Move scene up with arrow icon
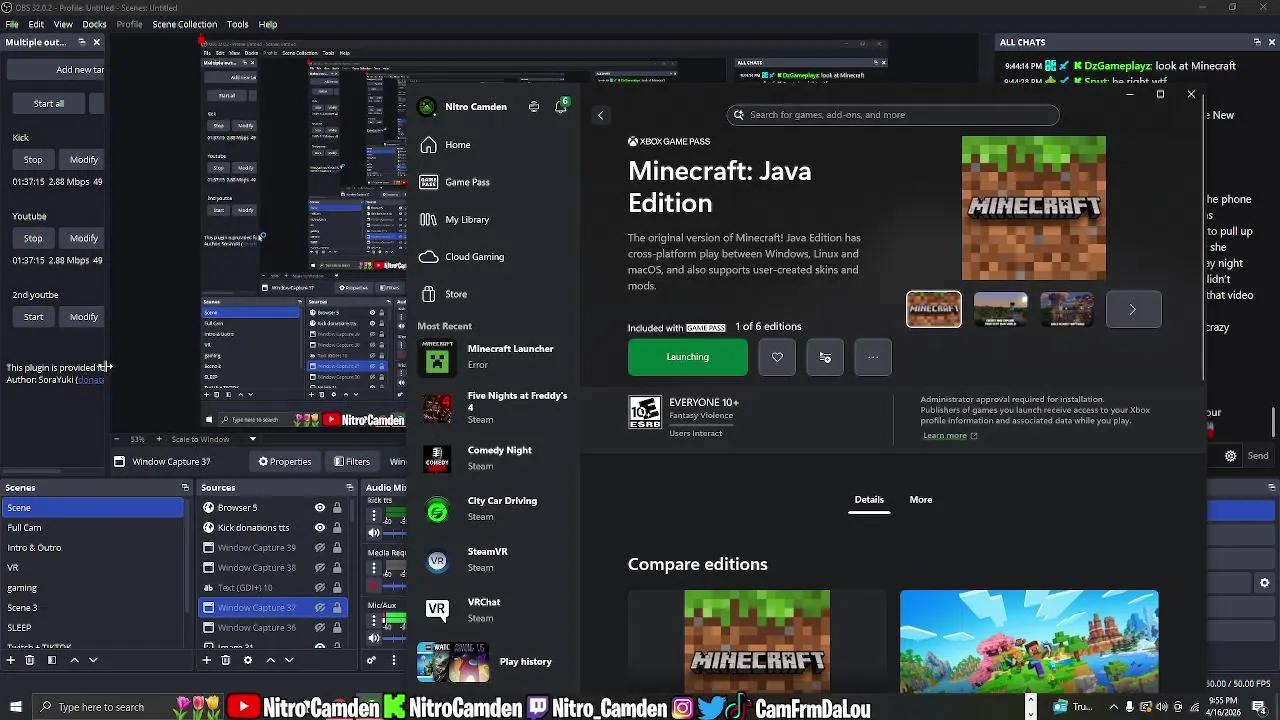The image size is (1280, 720). point(74,660)
